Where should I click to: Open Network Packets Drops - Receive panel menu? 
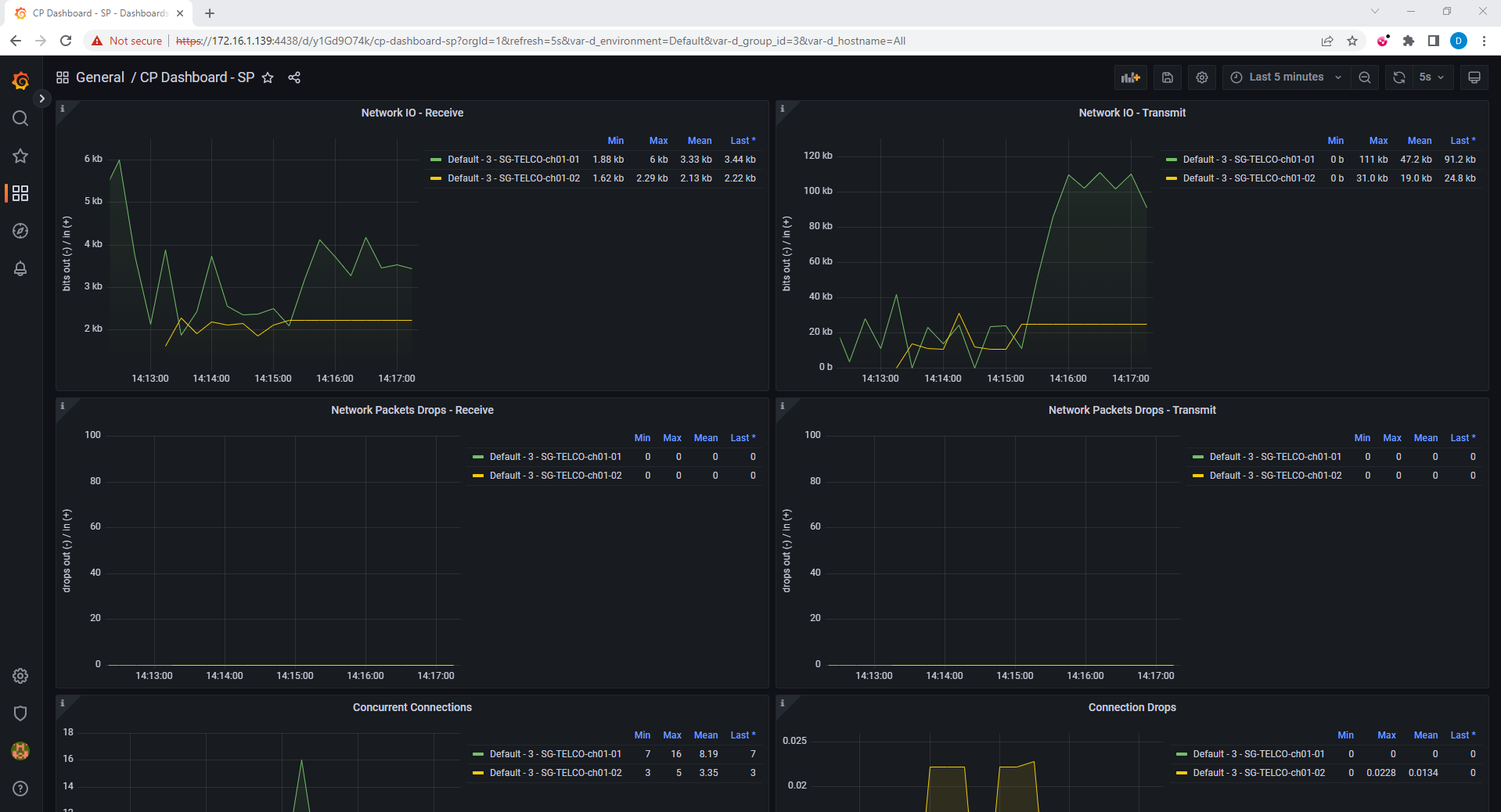[412, 410]
